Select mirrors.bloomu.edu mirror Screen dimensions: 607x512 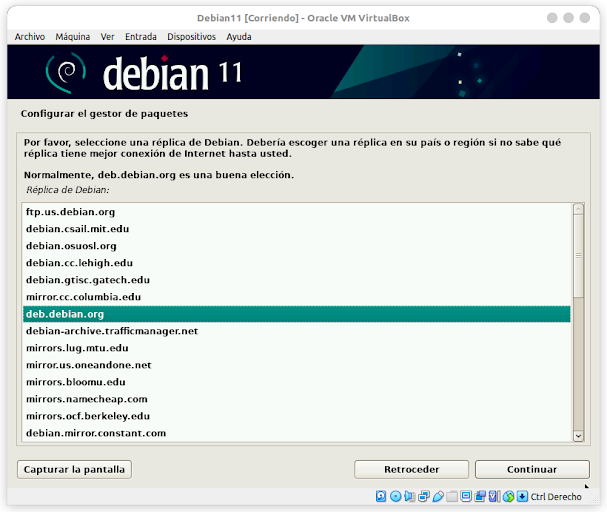(x=297, y=382)
